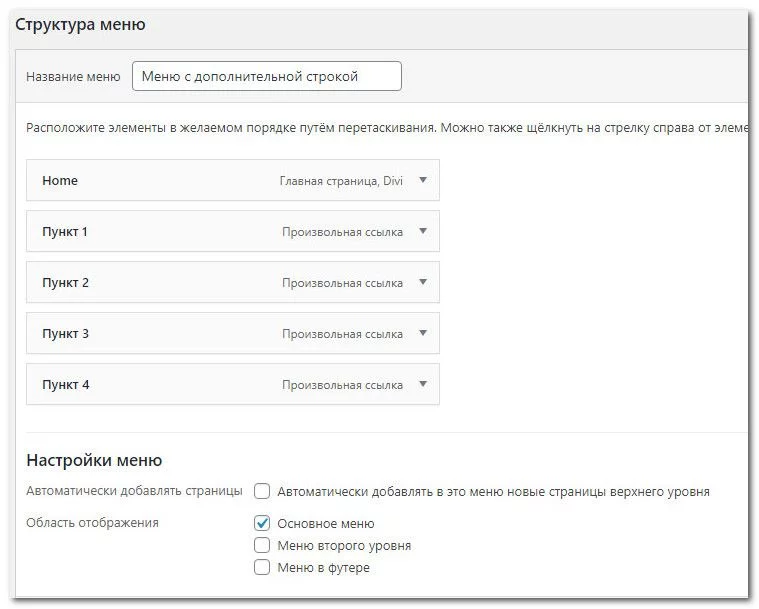This screenshot has height=609, width=759.
Task: Toggle the Пункт 4 disclosure triangle
Action: click(423, 385)
